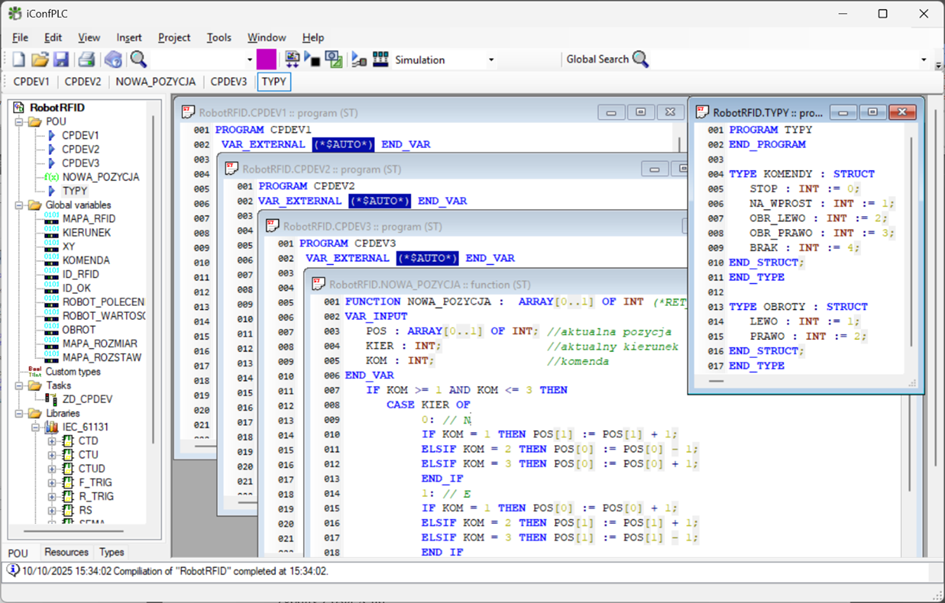Expand the CTD library block node
This screenshot has width=945, height=603.
[x=52, y=441]
